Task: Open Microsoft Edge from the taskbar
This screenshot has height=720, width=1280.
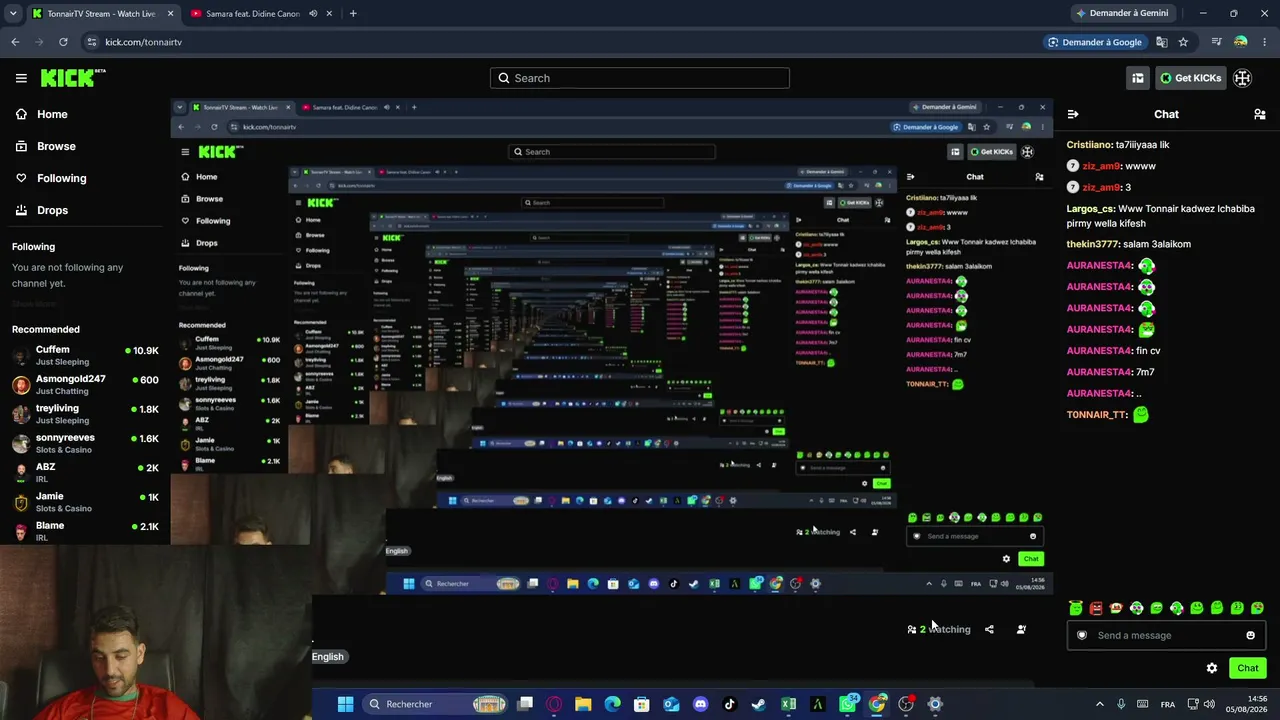Action: [x=612, y=704]
